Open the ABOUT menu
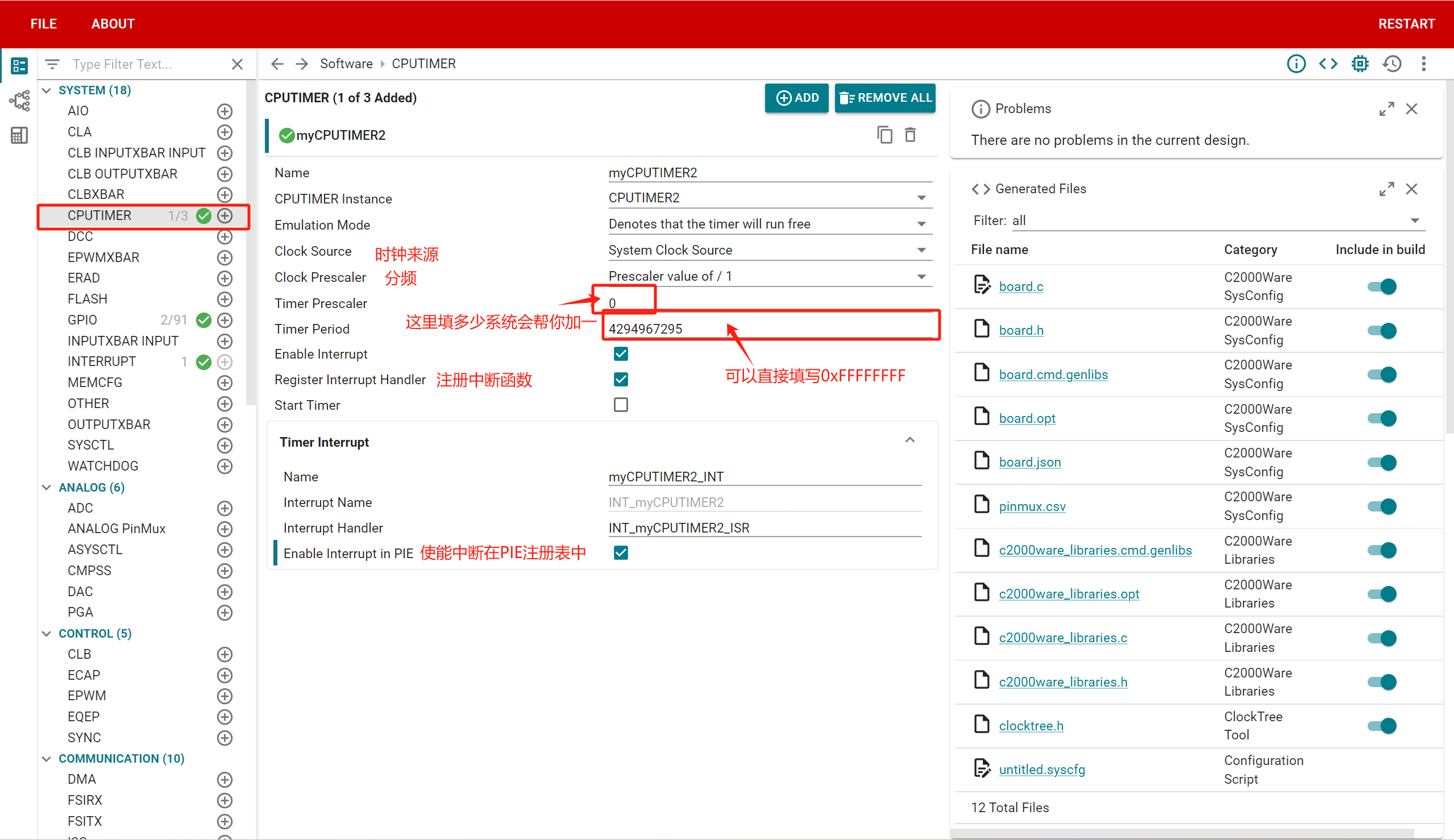Screen dimensions: 1454x840 pyautogui.click(x=113, y=24)
